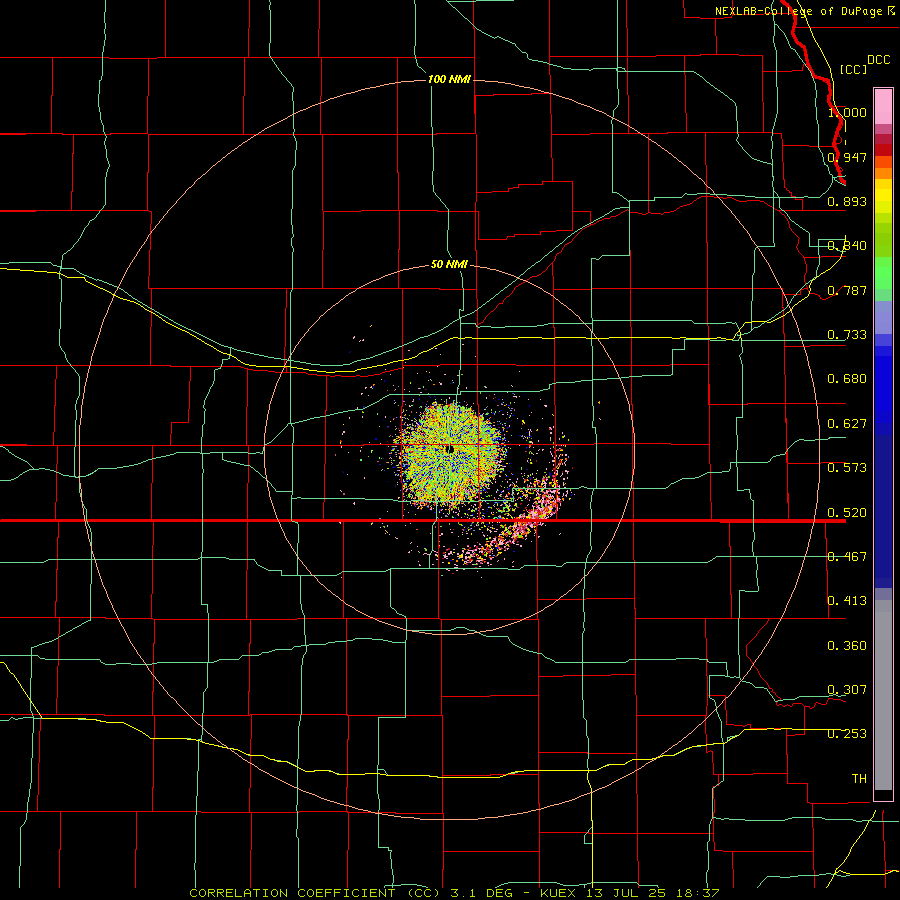
Task: Click the 0.733 scale label
Action: [x=847, y=335]
